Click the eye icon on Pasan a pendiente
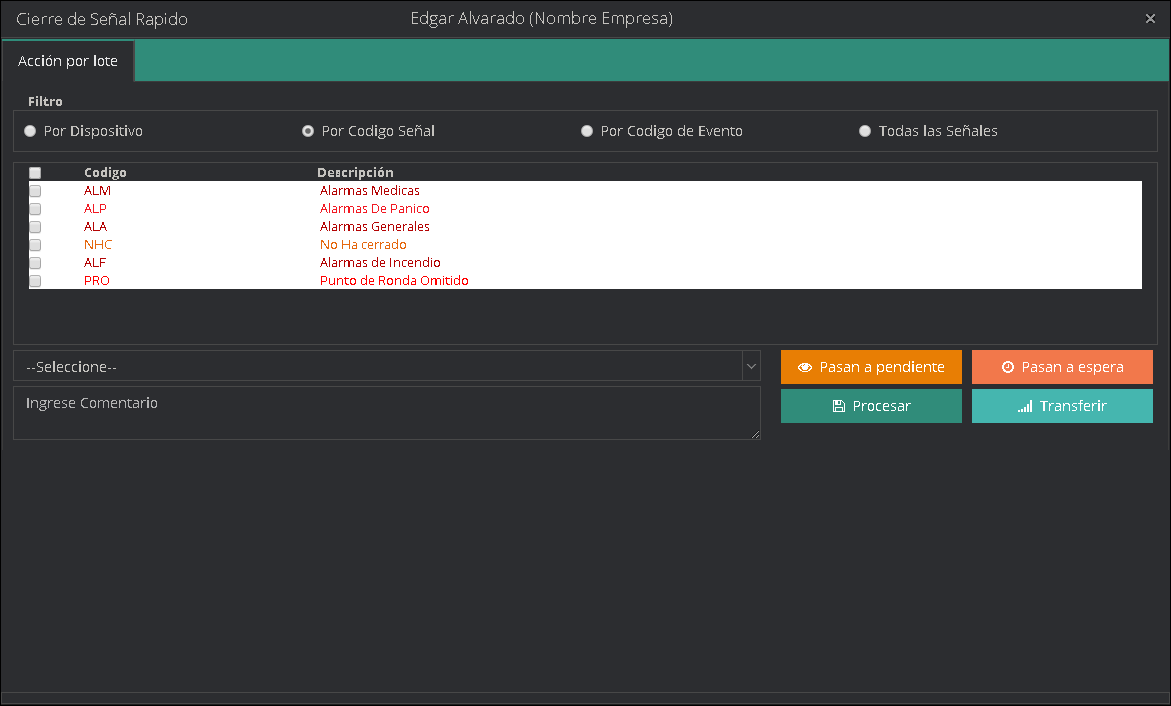 [x=804, y=367]
